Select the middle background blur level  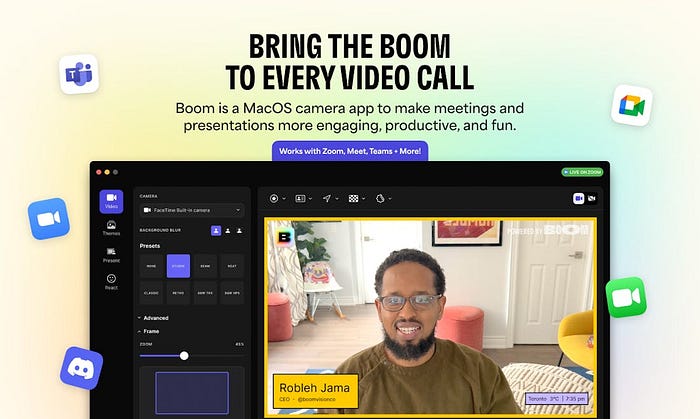pos(228,231)
